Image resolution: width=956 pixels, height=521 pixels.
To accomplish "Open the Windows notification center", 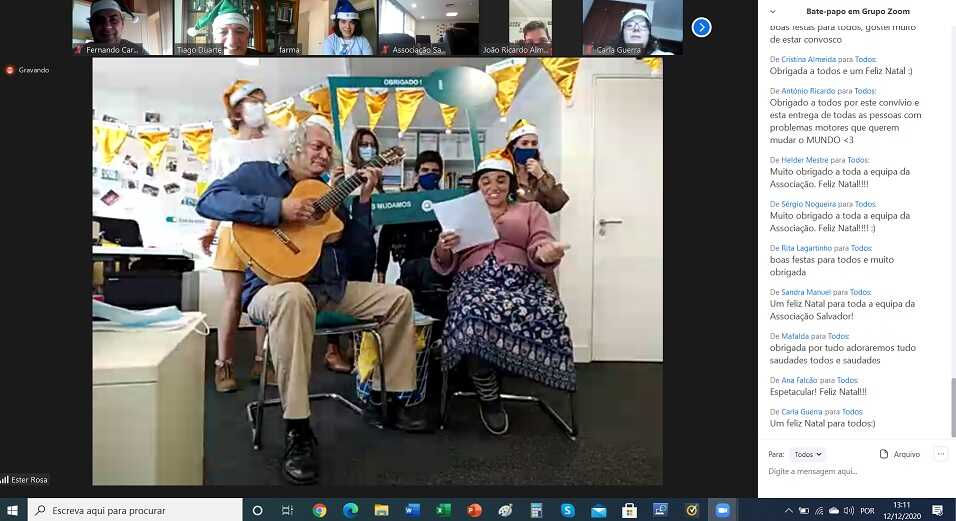I will (938, 510).
